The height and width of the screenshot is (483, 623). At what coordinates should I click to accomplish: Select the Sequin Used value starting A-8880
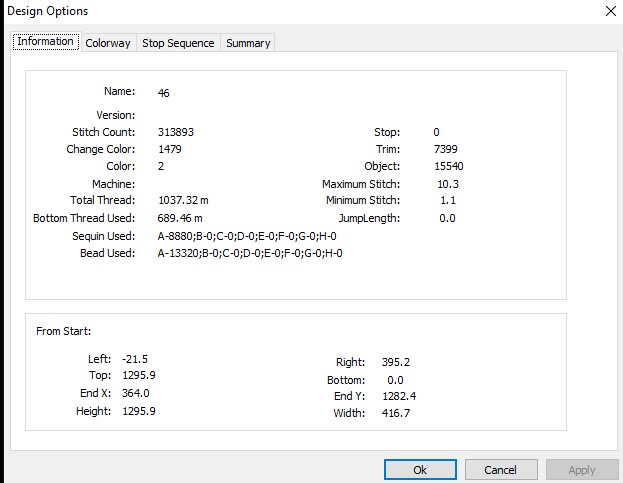pyautogui.click(x=247, y=236)
